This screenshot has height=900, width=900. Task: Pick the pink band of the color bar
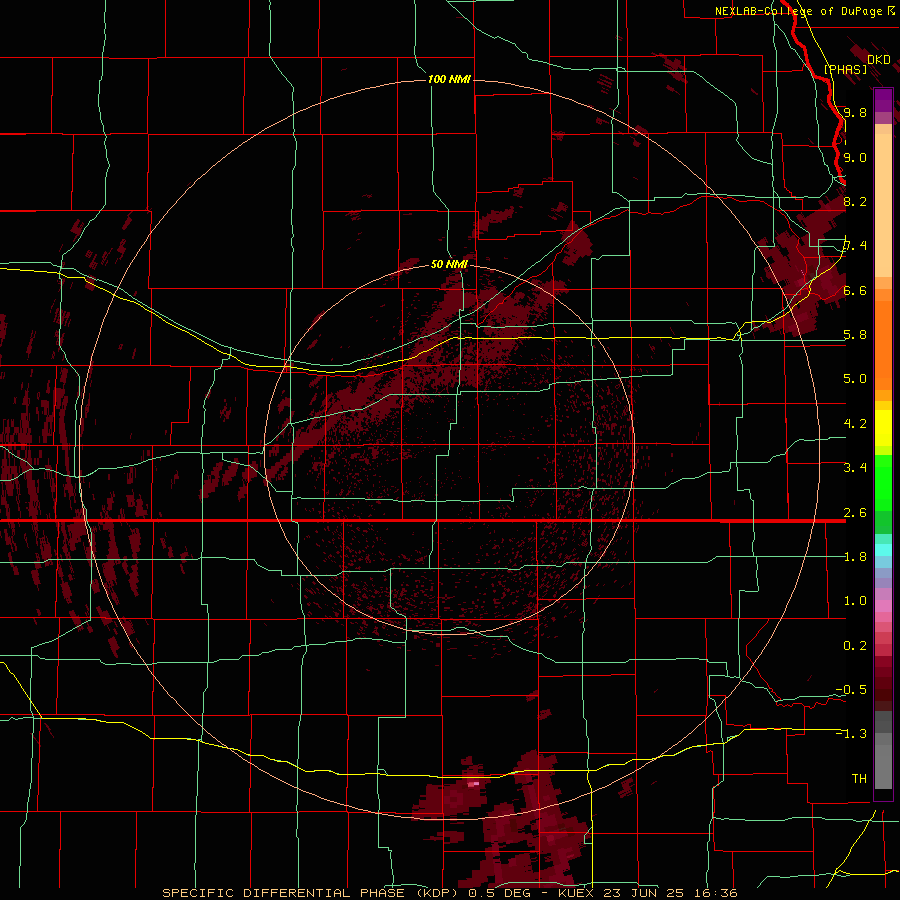click(x=883, y=606)
